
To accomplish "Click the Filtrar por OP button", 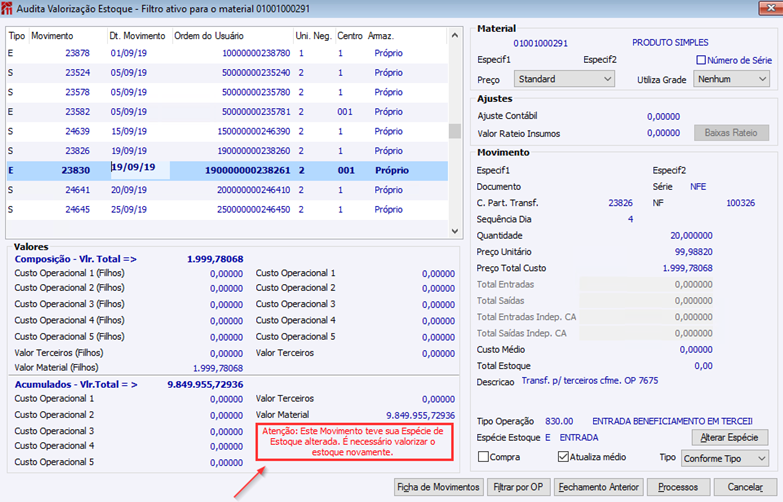I will tap(518, 487).
